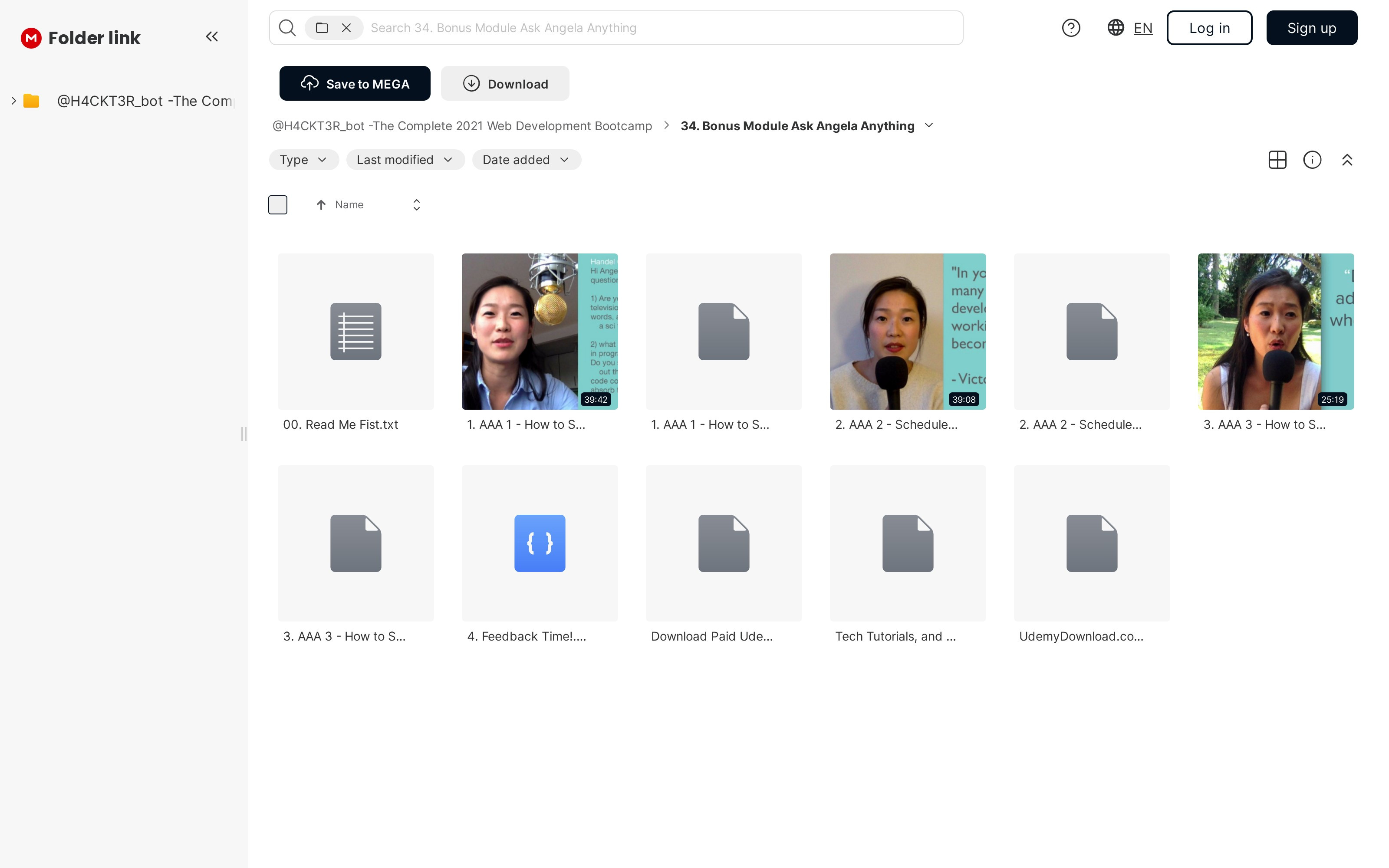Viewport: 1389px width, 868px height.
Task: Select the 4. Feedback Time! file name
Action: coord(527,637)
